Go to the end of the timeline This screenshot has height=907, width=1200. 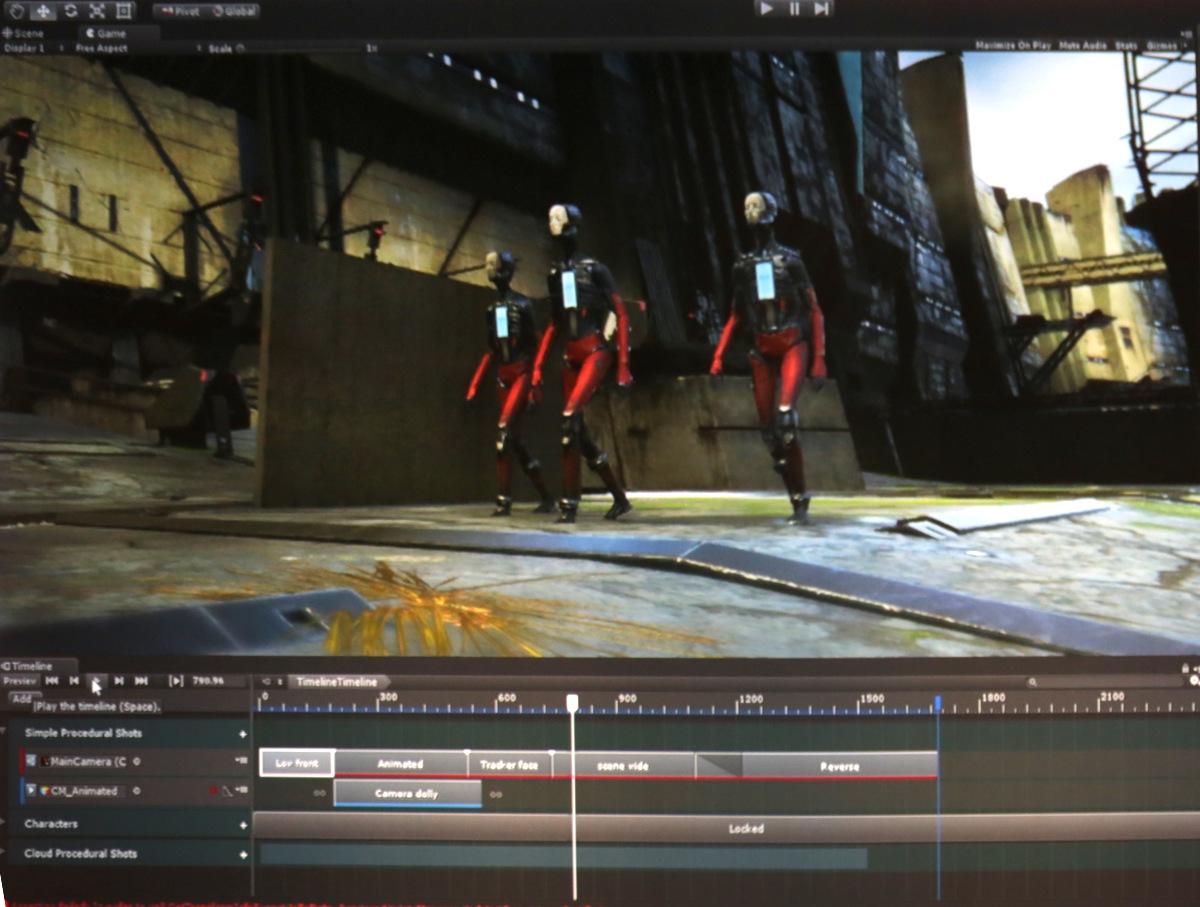pos(142,681)
